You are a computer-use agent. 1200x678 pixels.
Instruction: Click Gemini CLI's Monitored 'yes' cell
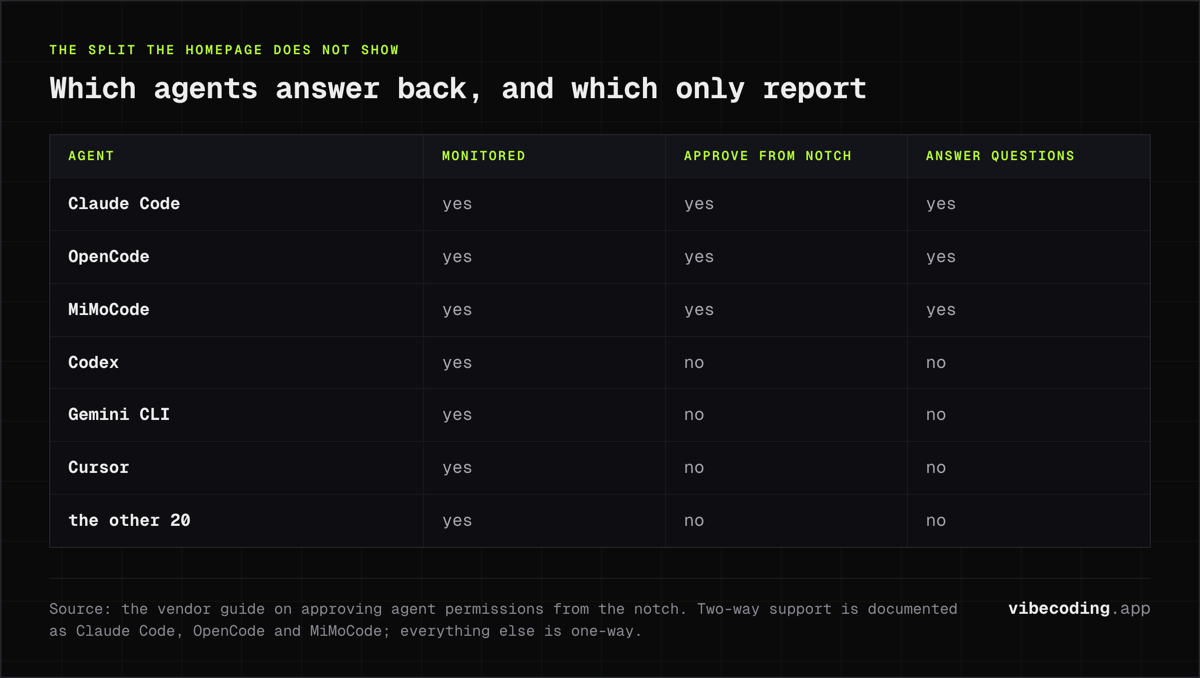[457, 416]
